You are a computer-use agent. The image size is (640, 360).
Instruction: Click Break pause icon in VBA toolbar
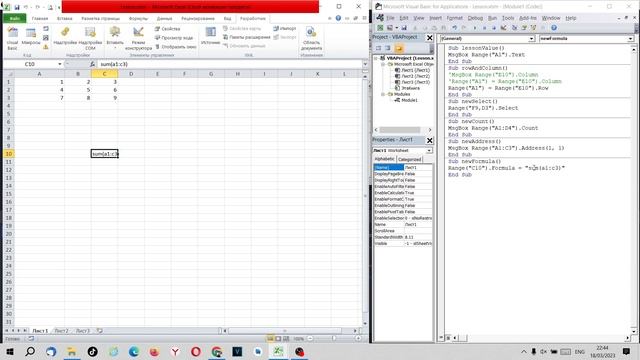(x=484, y=28)
